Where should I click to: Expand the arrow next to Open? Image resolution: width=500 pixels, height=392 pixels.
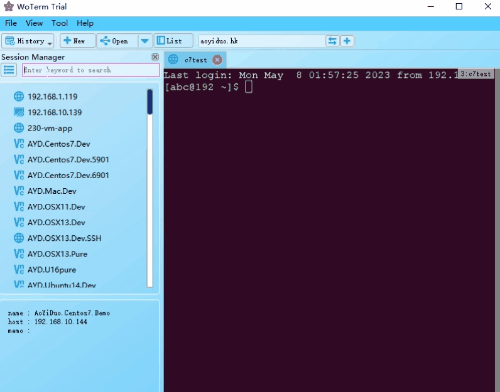point(145,41)
